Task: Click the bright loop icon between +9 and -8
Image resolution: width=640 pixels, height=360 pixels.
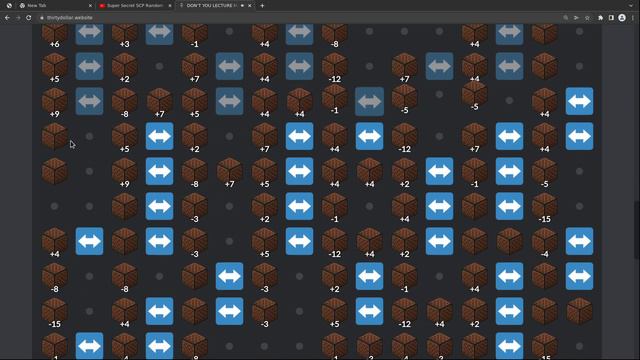Action: coord(160,171)
